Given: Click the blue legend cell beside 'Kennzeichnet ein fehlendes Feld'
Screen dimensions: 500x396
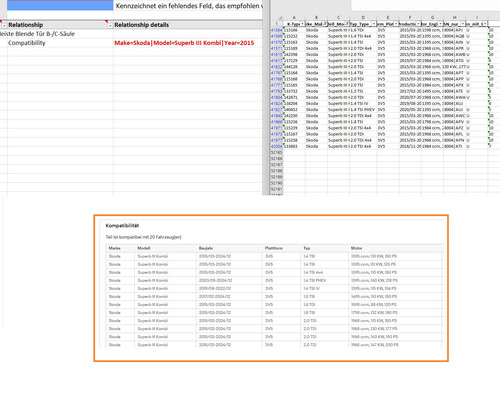Looking at the screenshot, I should coord(60,5).
